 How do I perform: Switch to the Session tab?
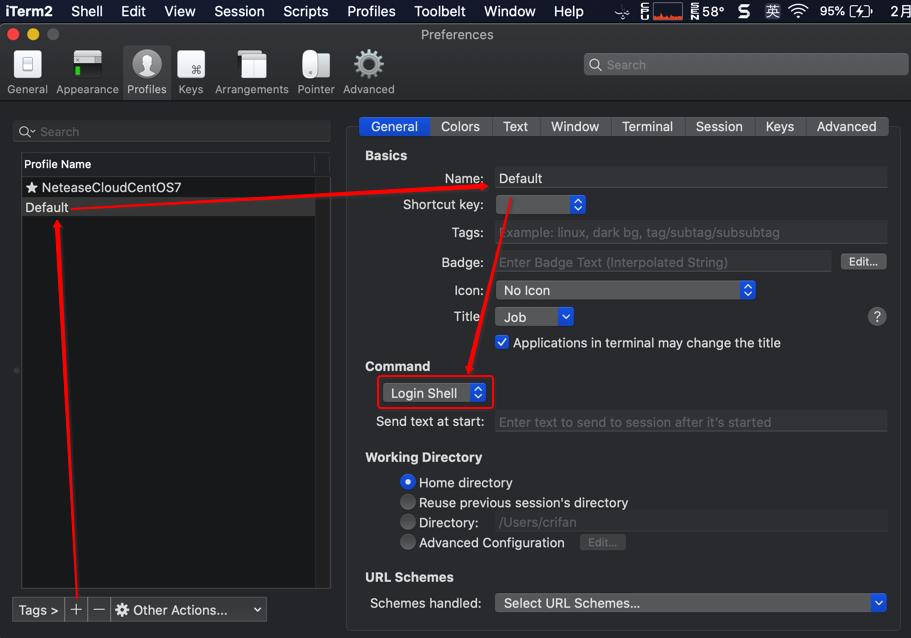pyautogui.click(x=719, y=127)
